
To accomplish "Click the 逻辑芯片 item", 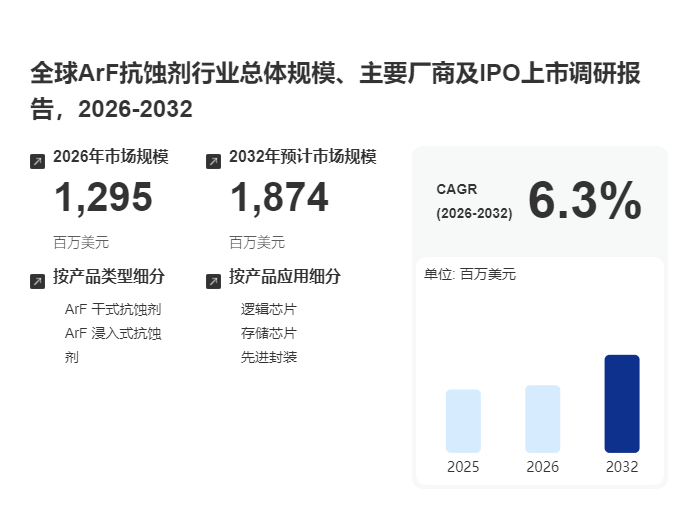I will 269,309.
